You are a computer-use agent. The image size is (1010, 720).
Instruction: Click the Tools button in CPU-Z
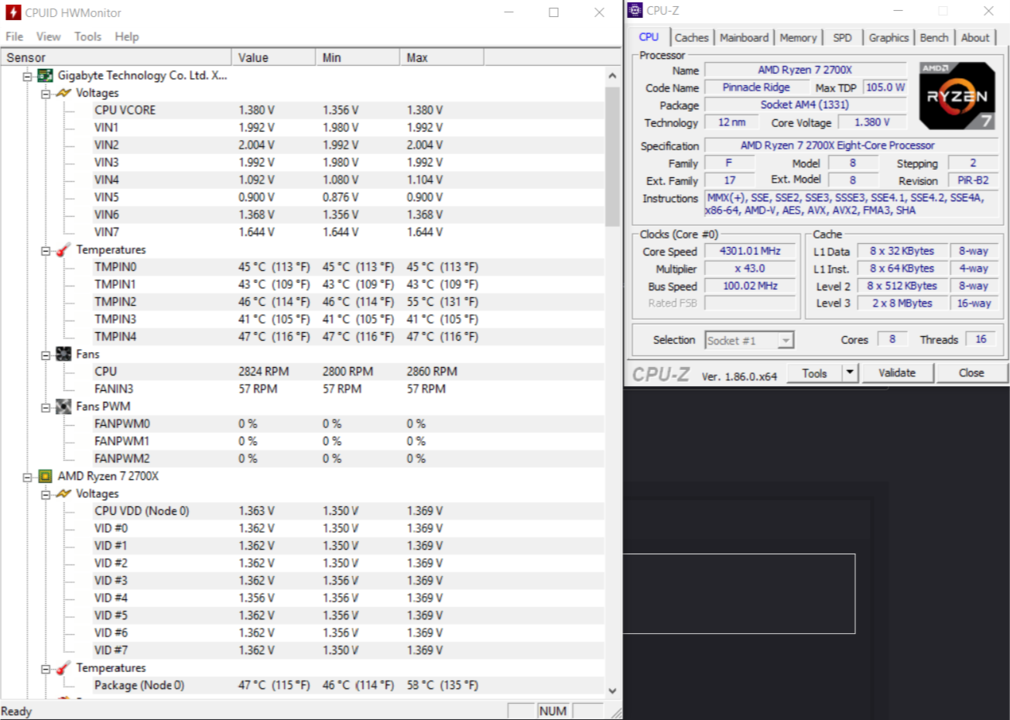pos(814,373)
